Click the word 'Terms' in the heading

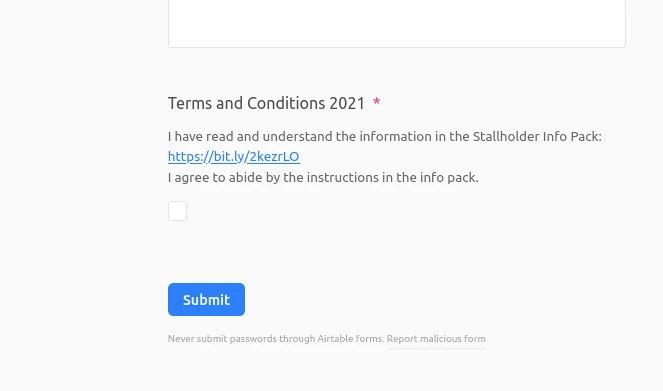[x=190, y=103]
